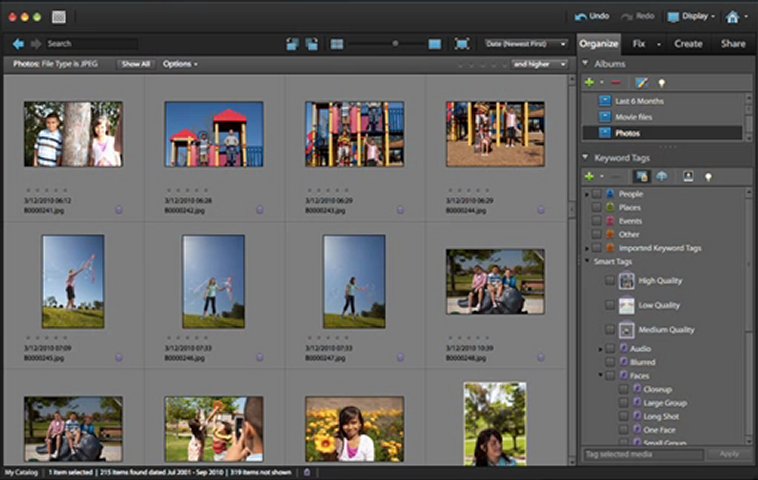Open the Options dropdown menu

180,64
